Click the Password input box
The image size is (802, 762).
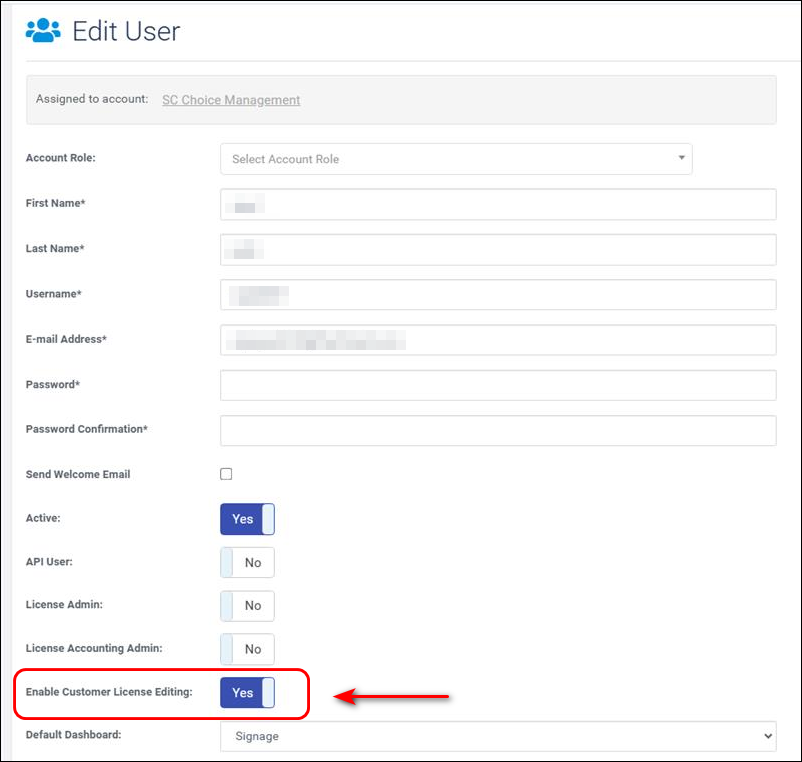point(498,385)
